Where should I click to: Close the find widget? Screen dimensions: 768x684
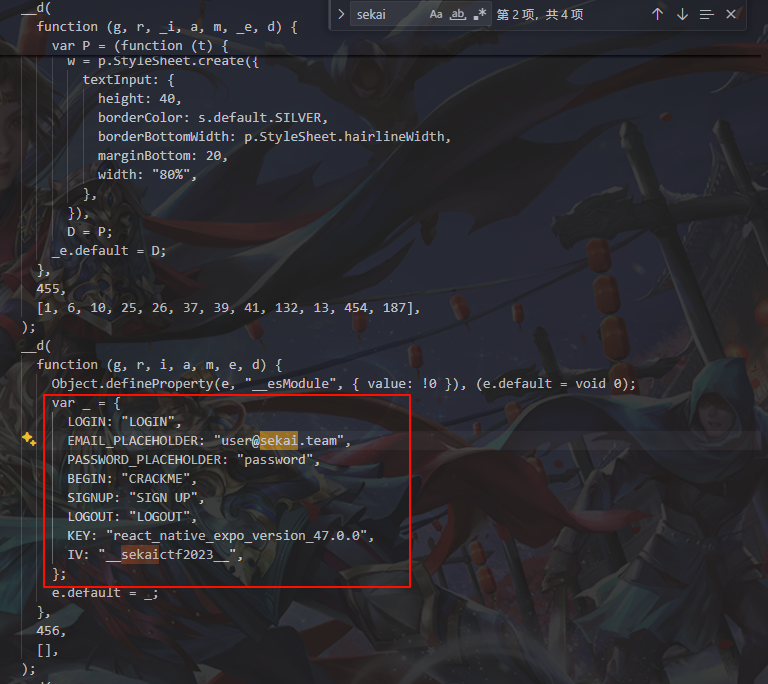(731, 15)
